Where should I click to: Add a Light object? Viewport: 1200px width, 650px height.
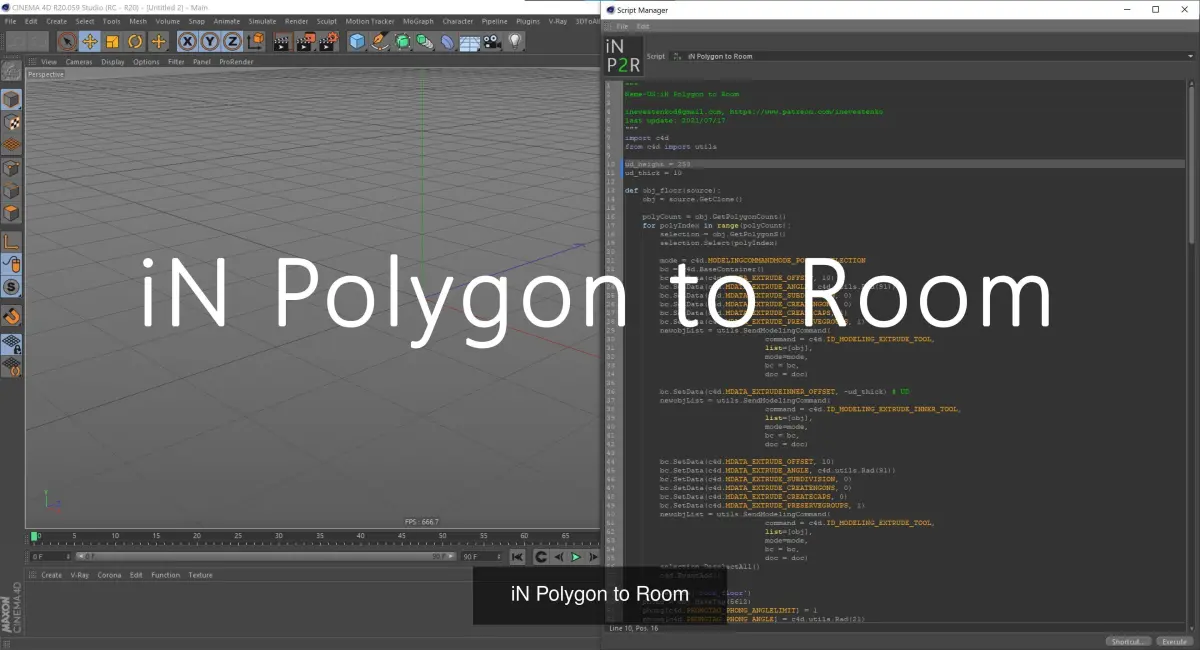[x=515, y=41]
